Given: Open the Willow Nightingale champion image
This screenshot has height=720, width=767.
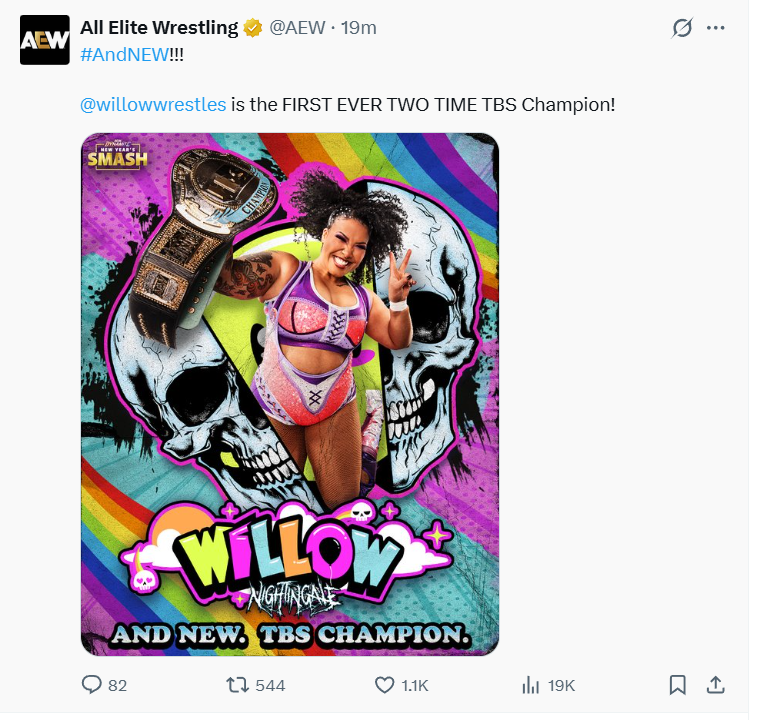Looking at the screenshot, I should [x=290, y=394].
